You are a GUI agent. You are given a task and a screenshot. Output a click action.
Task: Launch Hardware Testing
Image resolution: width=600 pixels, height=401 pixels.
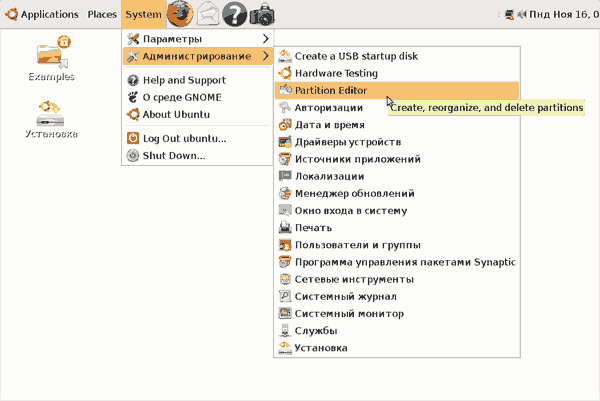click(397, 73)
